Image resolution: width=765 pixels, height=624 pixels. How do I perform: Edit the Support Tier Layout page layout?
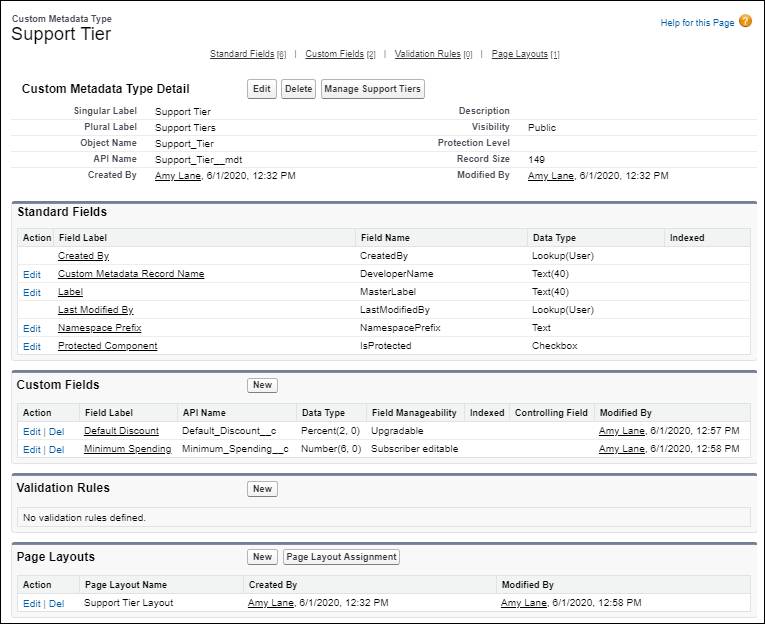[32, 604]
